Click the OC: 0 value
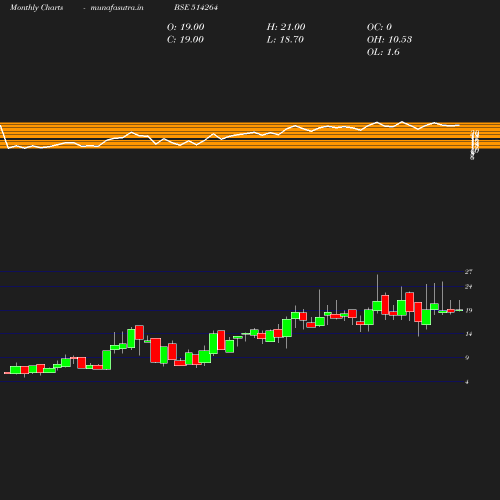 pos(379,27)
